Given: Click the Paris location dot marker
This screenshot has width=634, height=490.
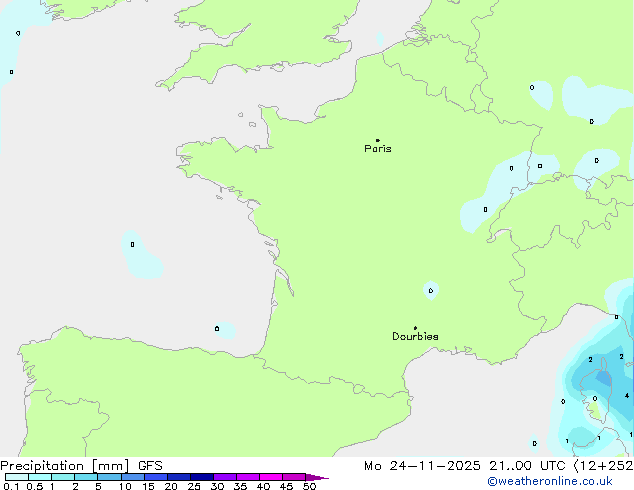Looking at the screenshot, I should (x=378, y=140).
